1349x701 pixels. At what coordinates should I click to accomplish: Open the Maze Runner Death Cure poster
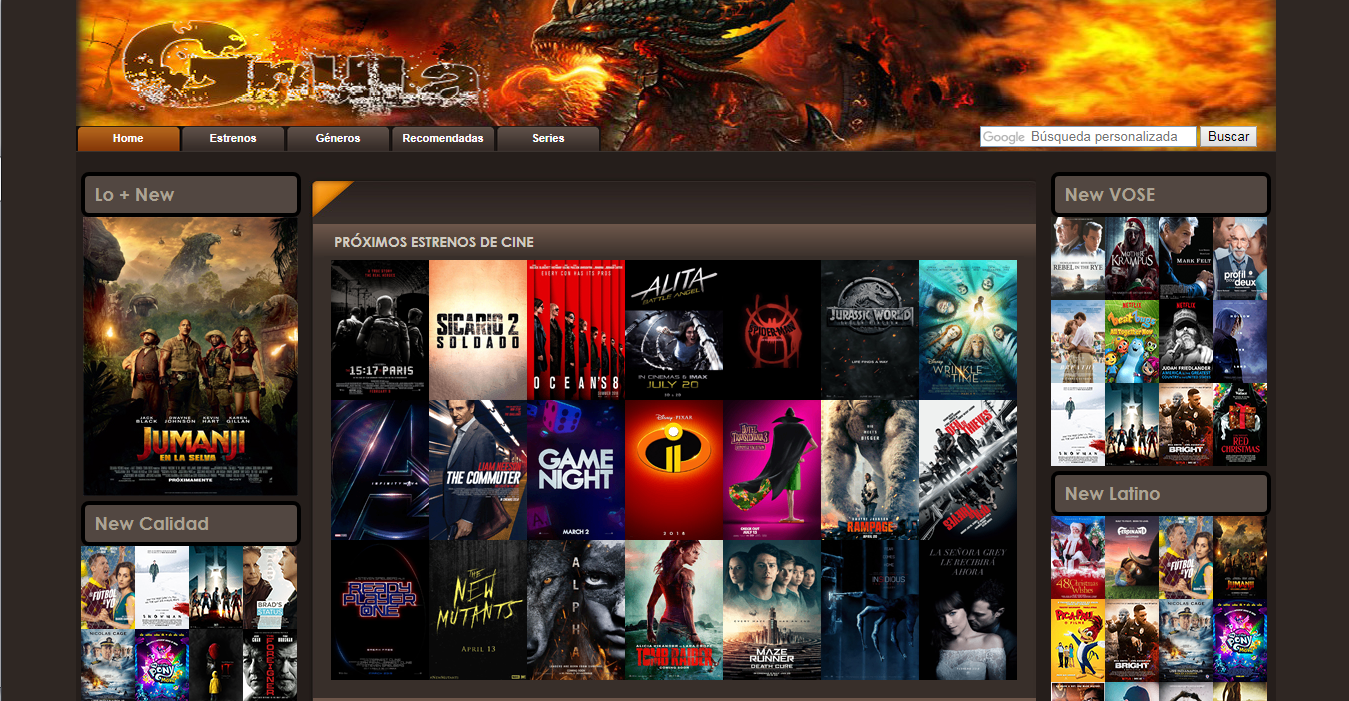click(x=772, y=610)
